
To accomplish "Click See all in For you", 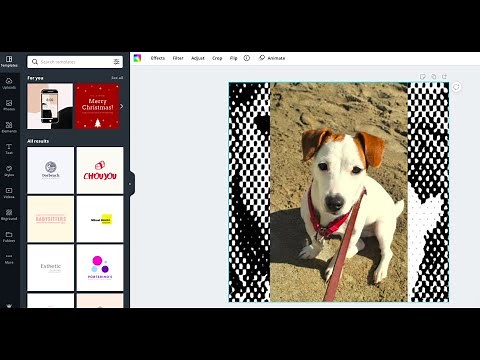I will (x=117, y=78).
